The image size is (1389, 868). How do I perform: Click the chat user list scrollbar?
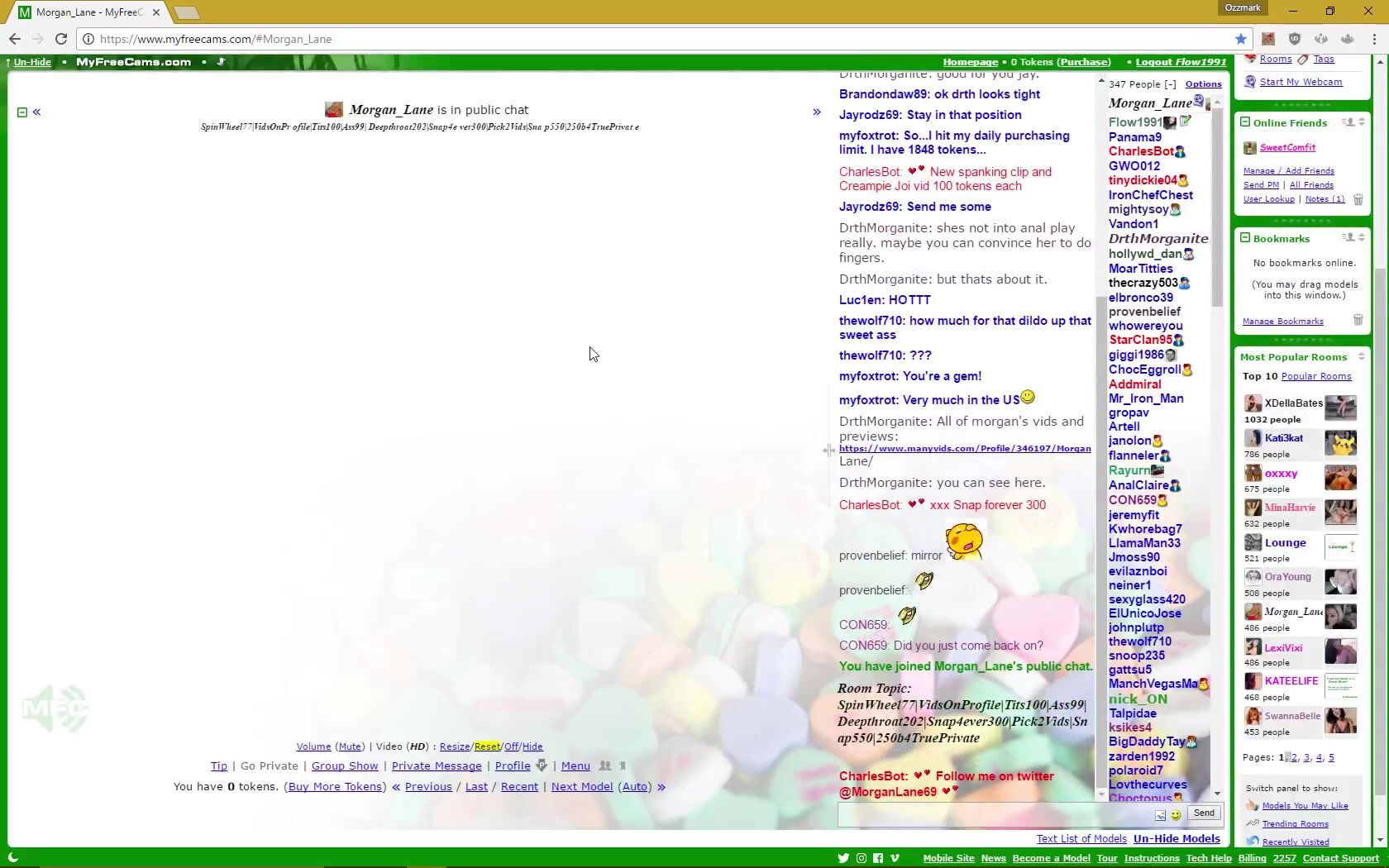point(1216,207)
